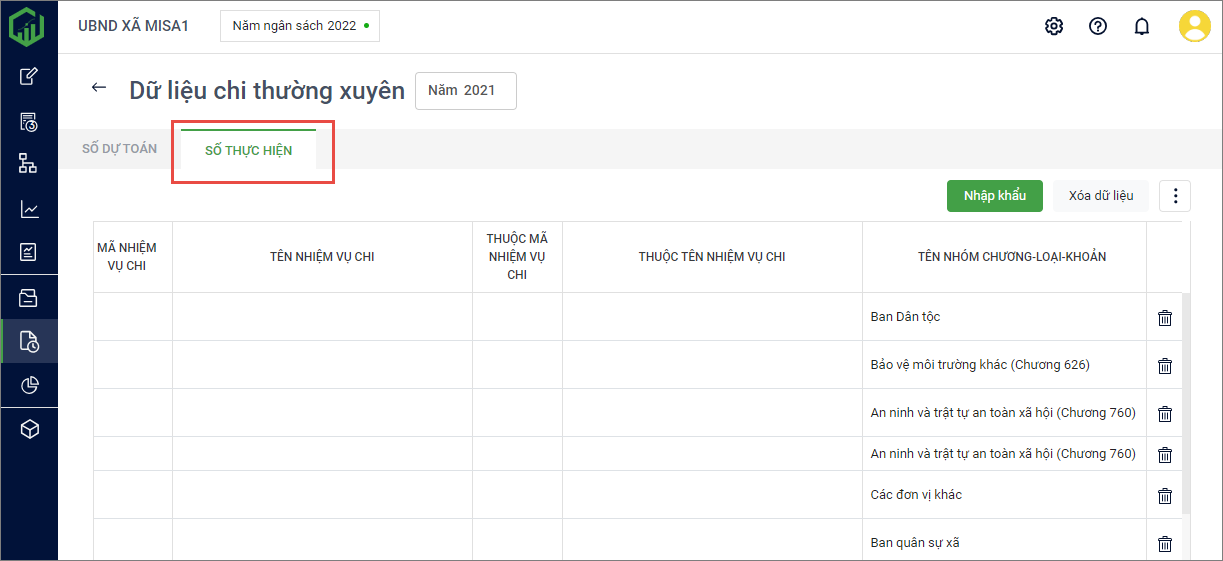Select the SỐ THỰC HIỆN tab
The height and width of the screenshot is (561, 1223).
248,150
